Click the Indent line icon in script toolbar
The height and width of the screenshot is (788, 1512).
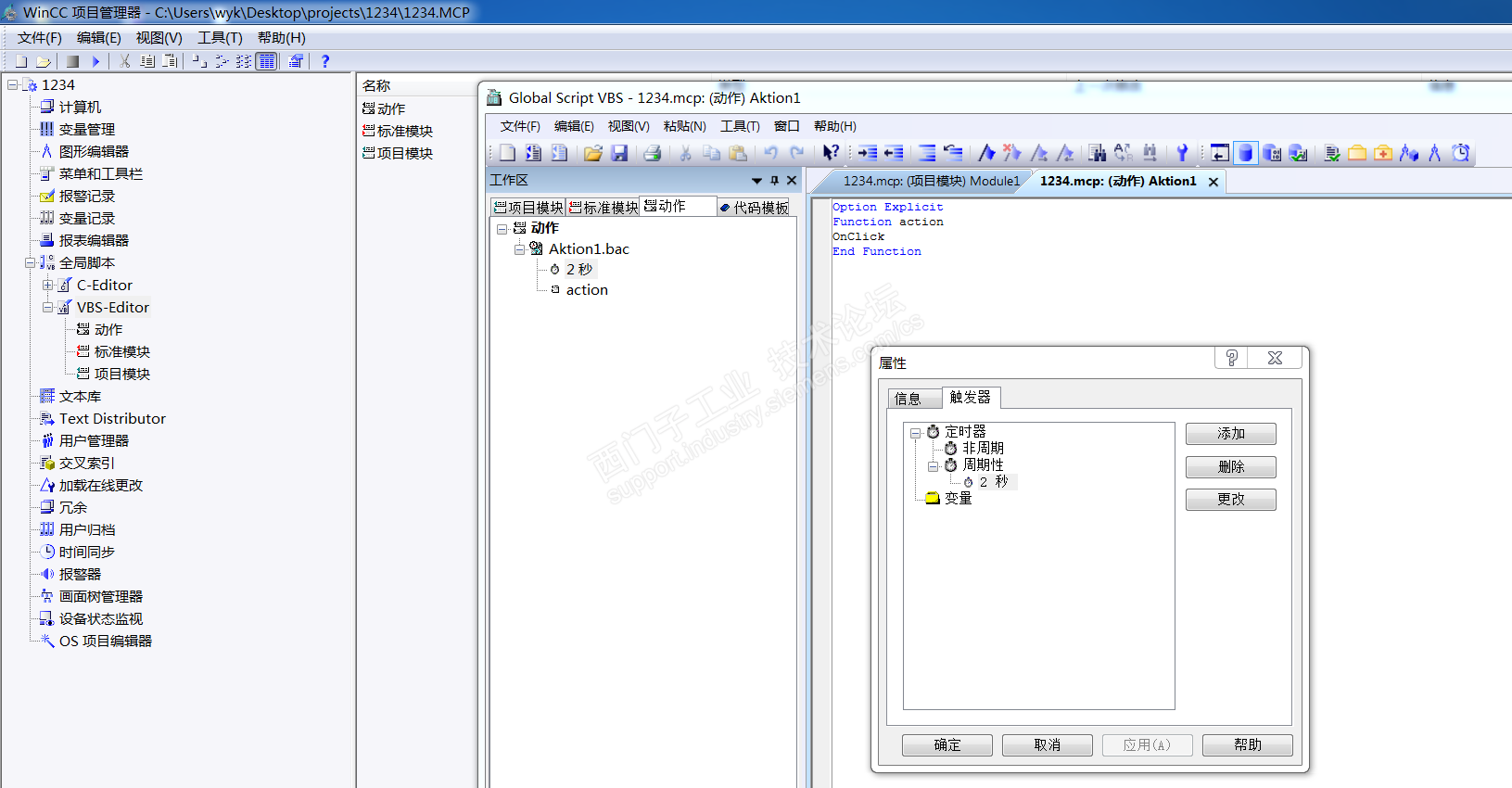click(868, 153)
